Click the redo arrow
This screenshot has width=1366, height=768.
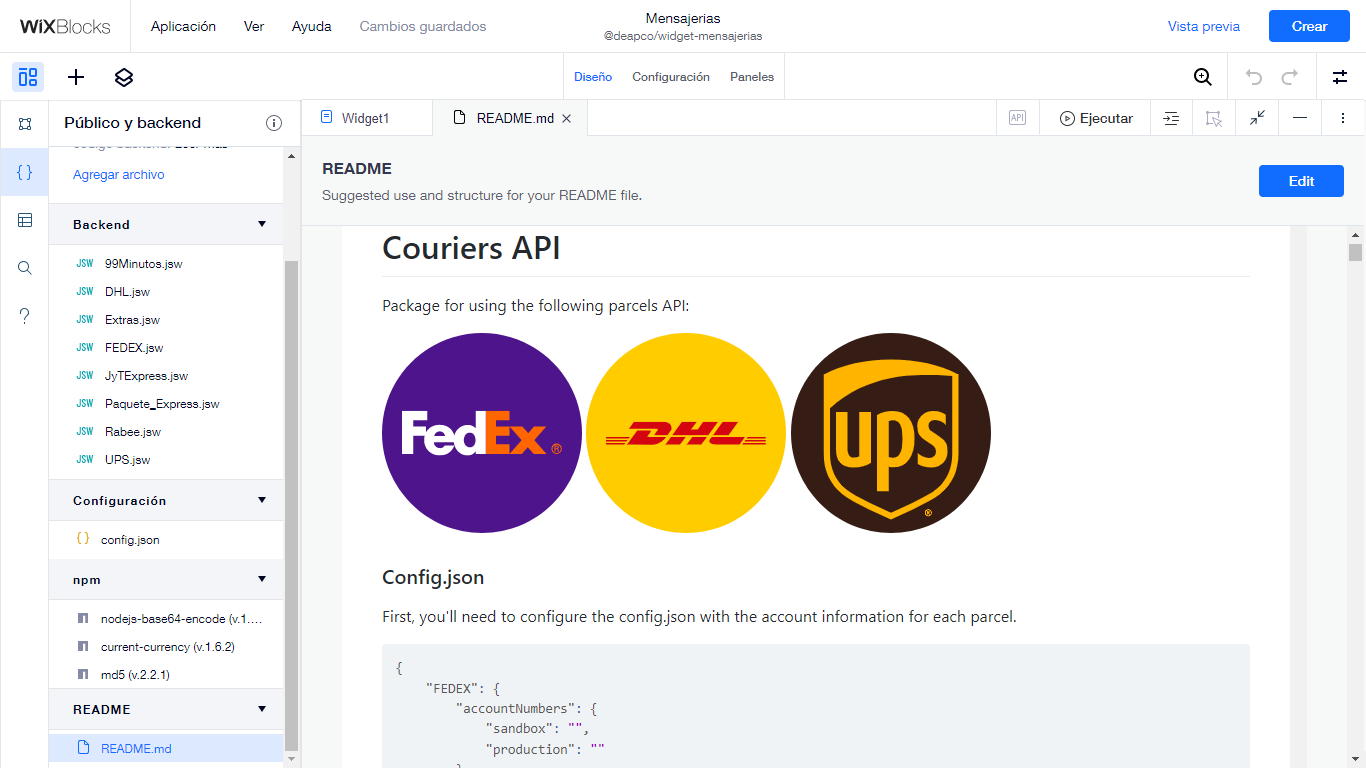1290,77
